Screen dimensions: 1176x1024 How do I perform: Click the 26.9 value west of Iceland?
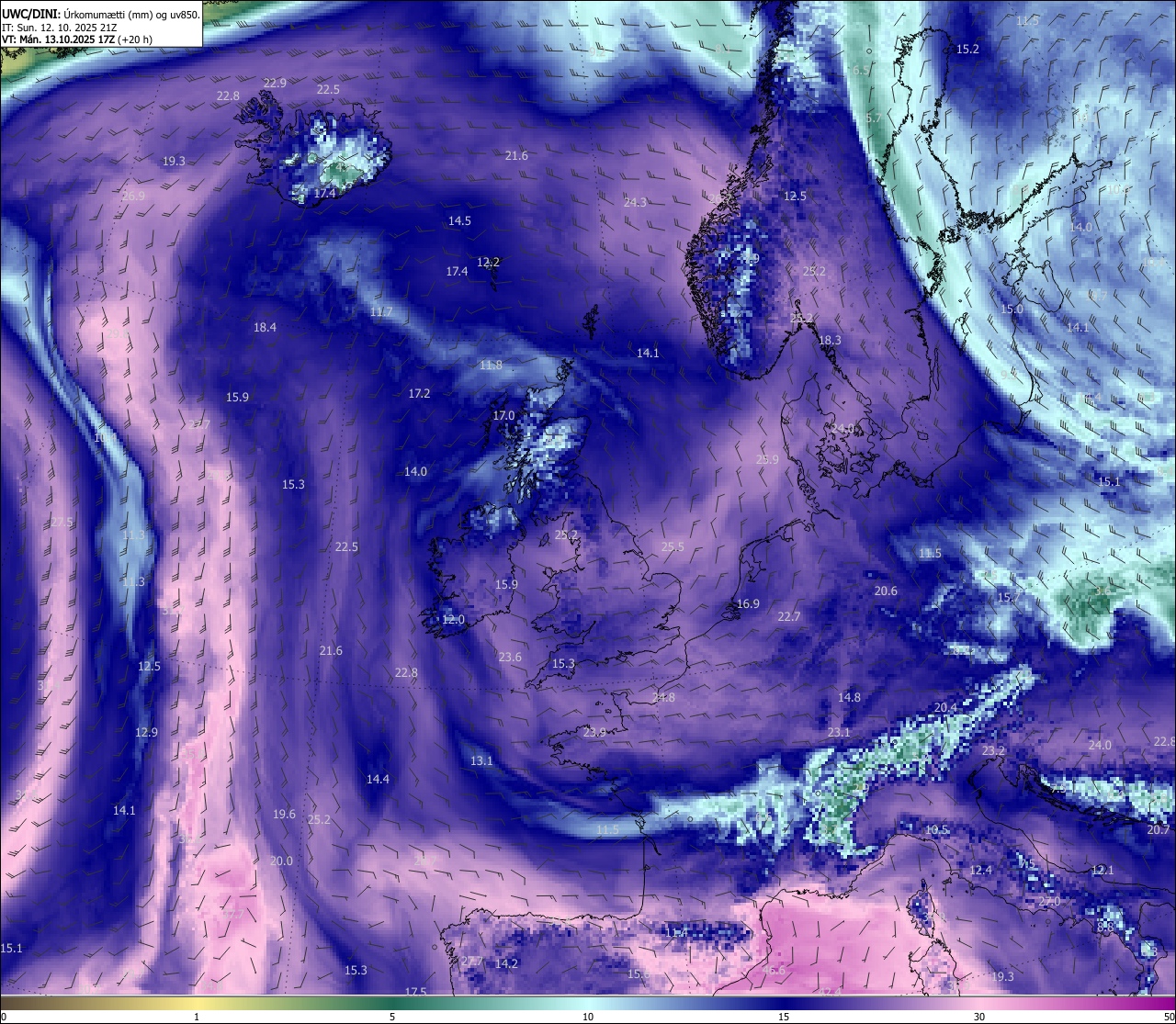[x=133, y=196]
